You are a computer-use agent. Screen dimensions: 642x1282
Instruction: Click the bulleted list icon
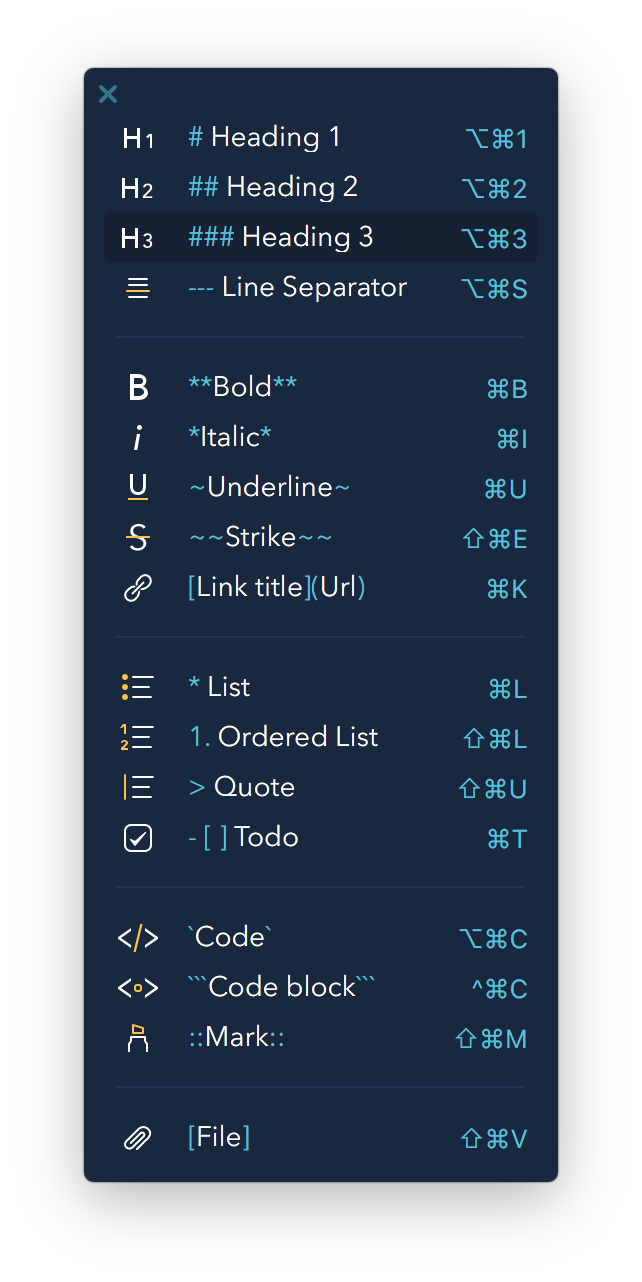pos(138,688)
